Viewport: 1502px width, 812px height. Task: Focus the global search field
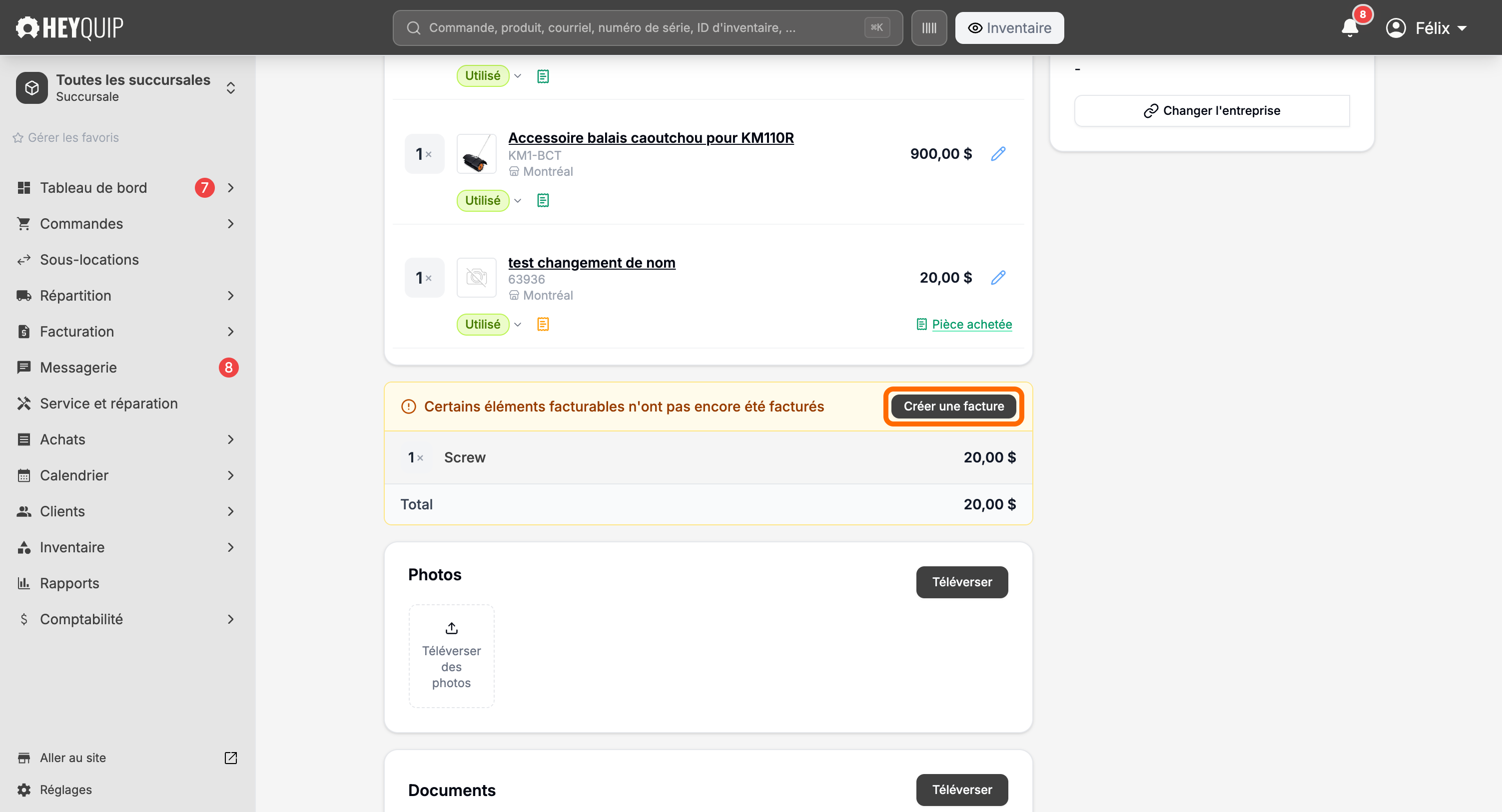coord(648,28)
